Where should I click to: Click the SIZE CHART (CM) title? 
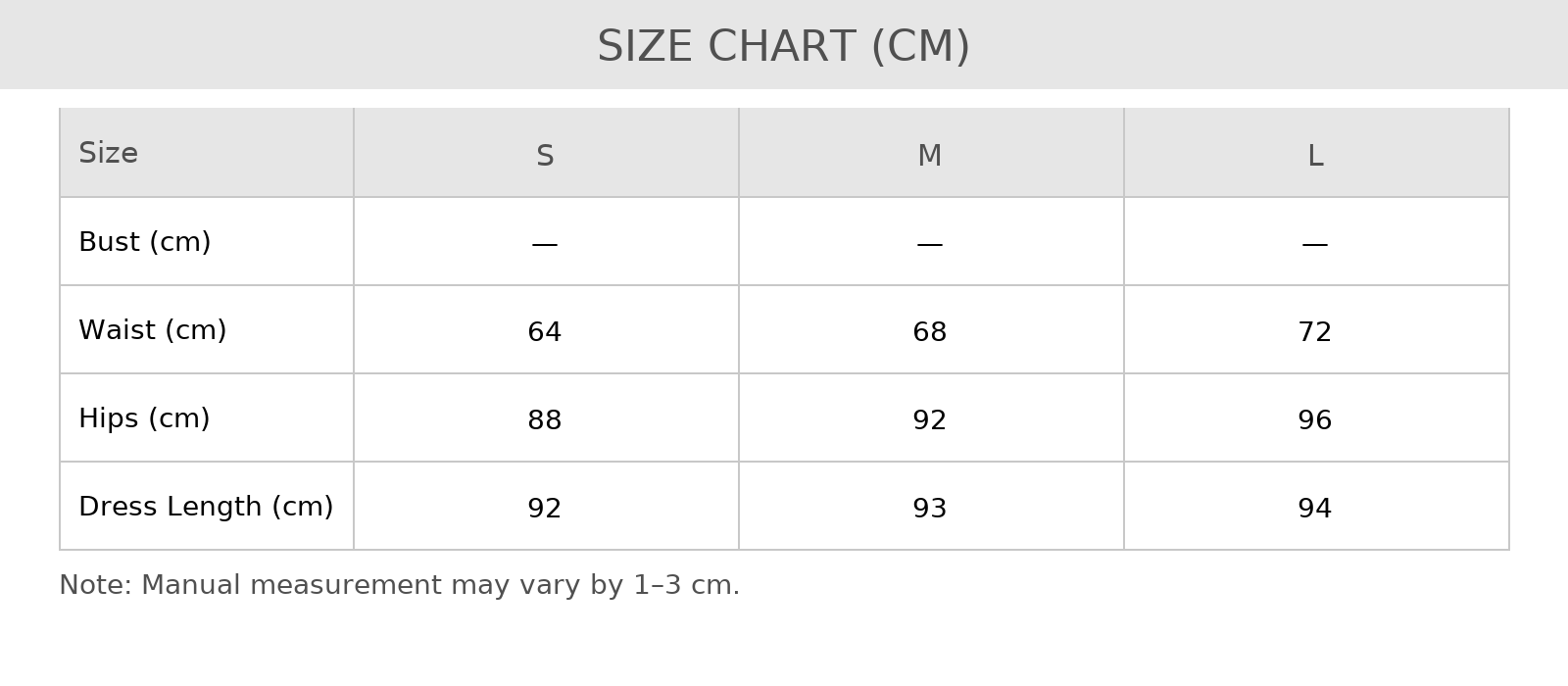[x=783, y=47]
